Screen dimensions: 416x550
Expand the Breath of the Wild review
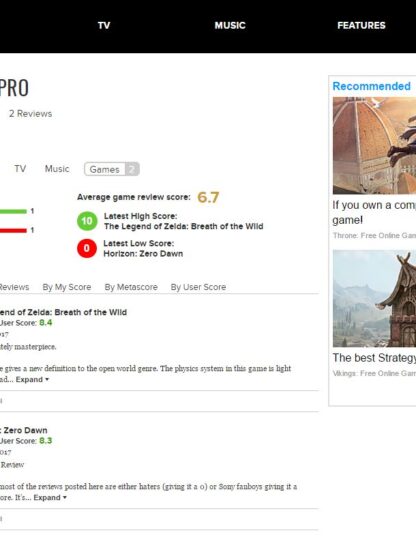click(32, 380)
